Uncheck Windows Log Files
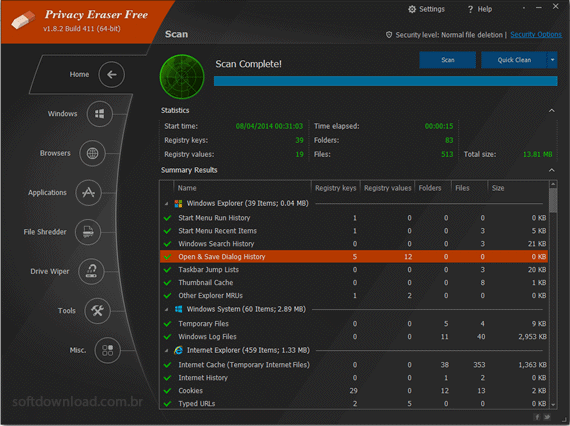 click(x=168, y=337)
